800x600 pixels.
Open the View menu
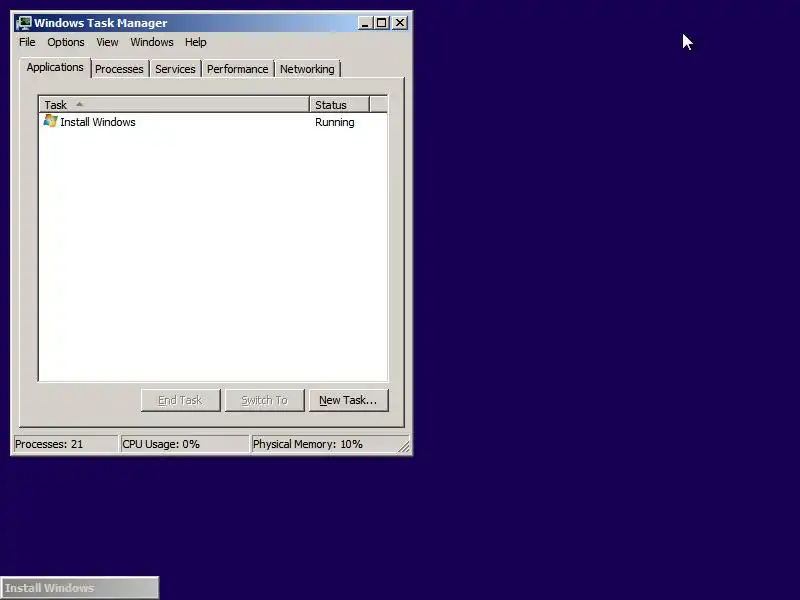(x=107, y=42)
